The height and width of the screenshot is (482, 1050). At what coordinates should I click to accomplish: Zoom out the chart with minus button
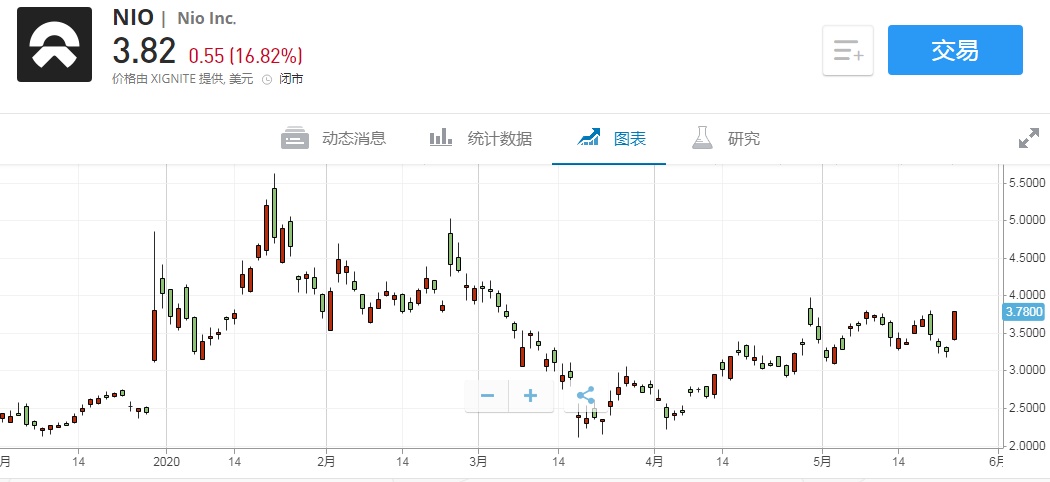(x=488, y=396)
